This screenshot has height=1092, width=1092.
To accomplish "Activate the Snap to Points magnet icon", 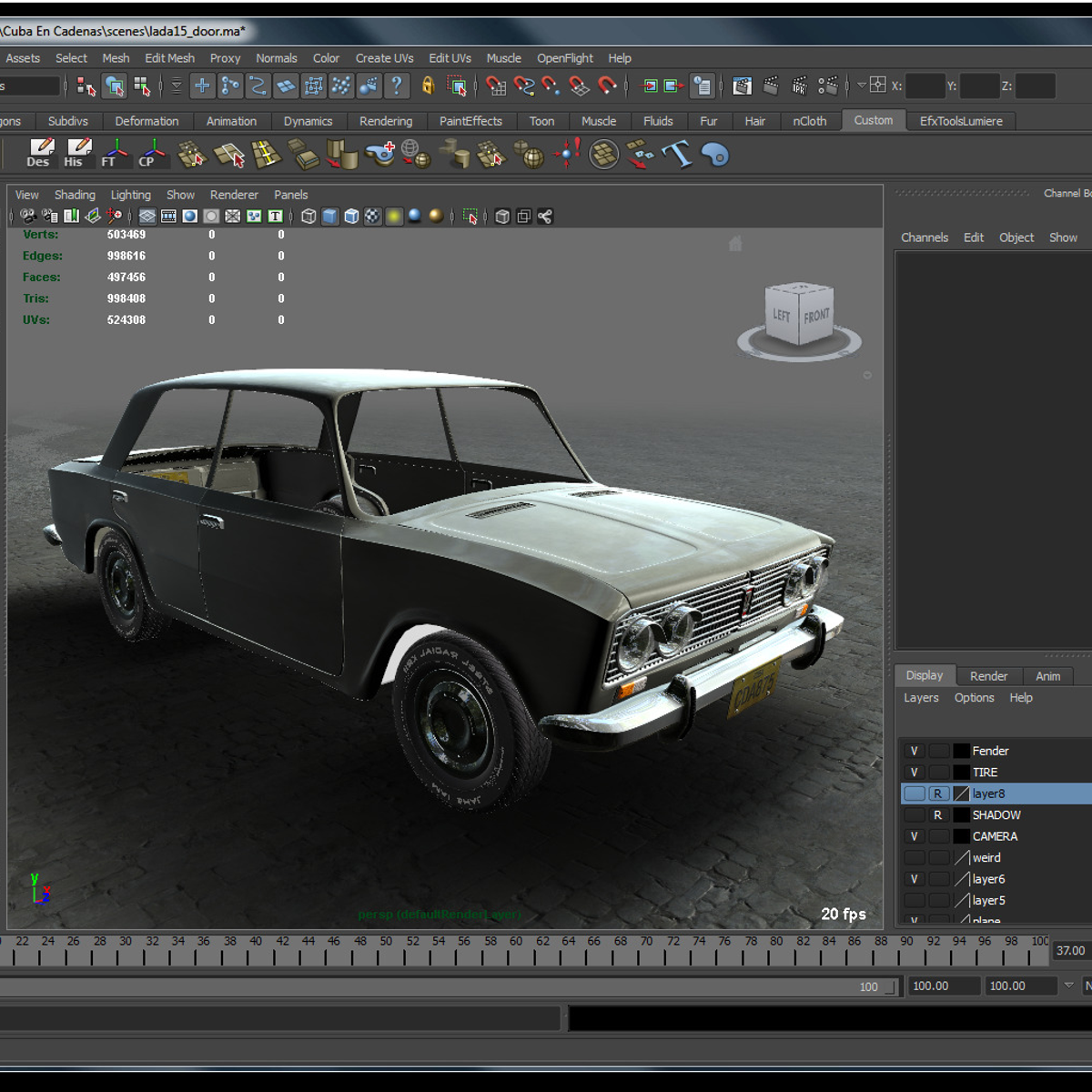I will click(x=552, y=86).
